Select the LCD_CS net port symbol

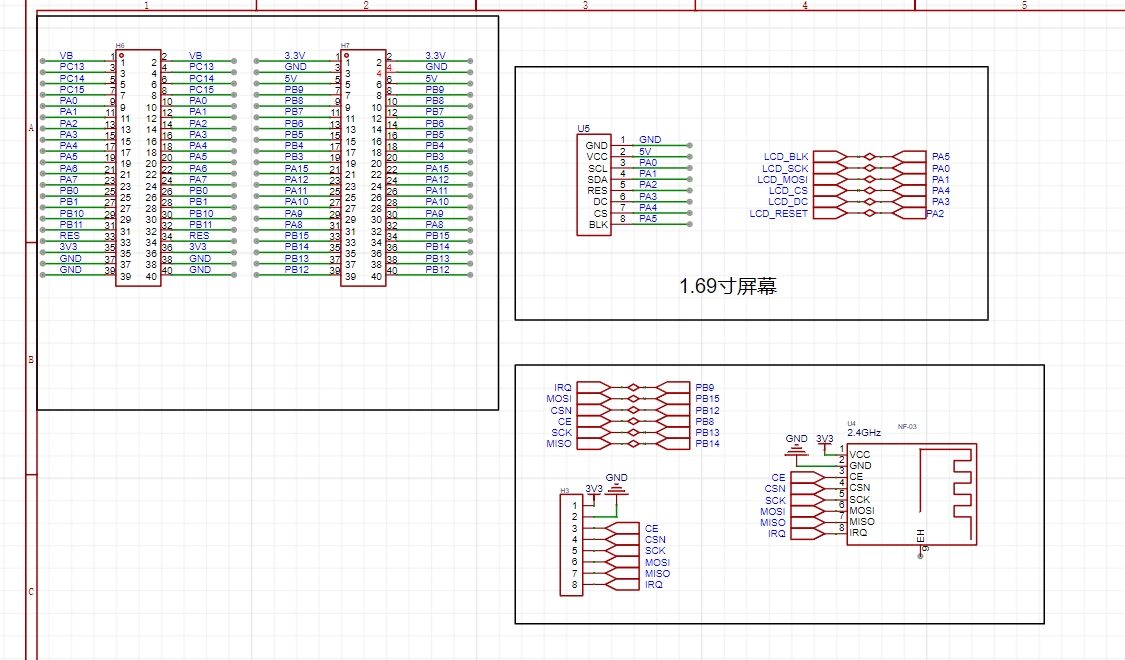point(830,191)
